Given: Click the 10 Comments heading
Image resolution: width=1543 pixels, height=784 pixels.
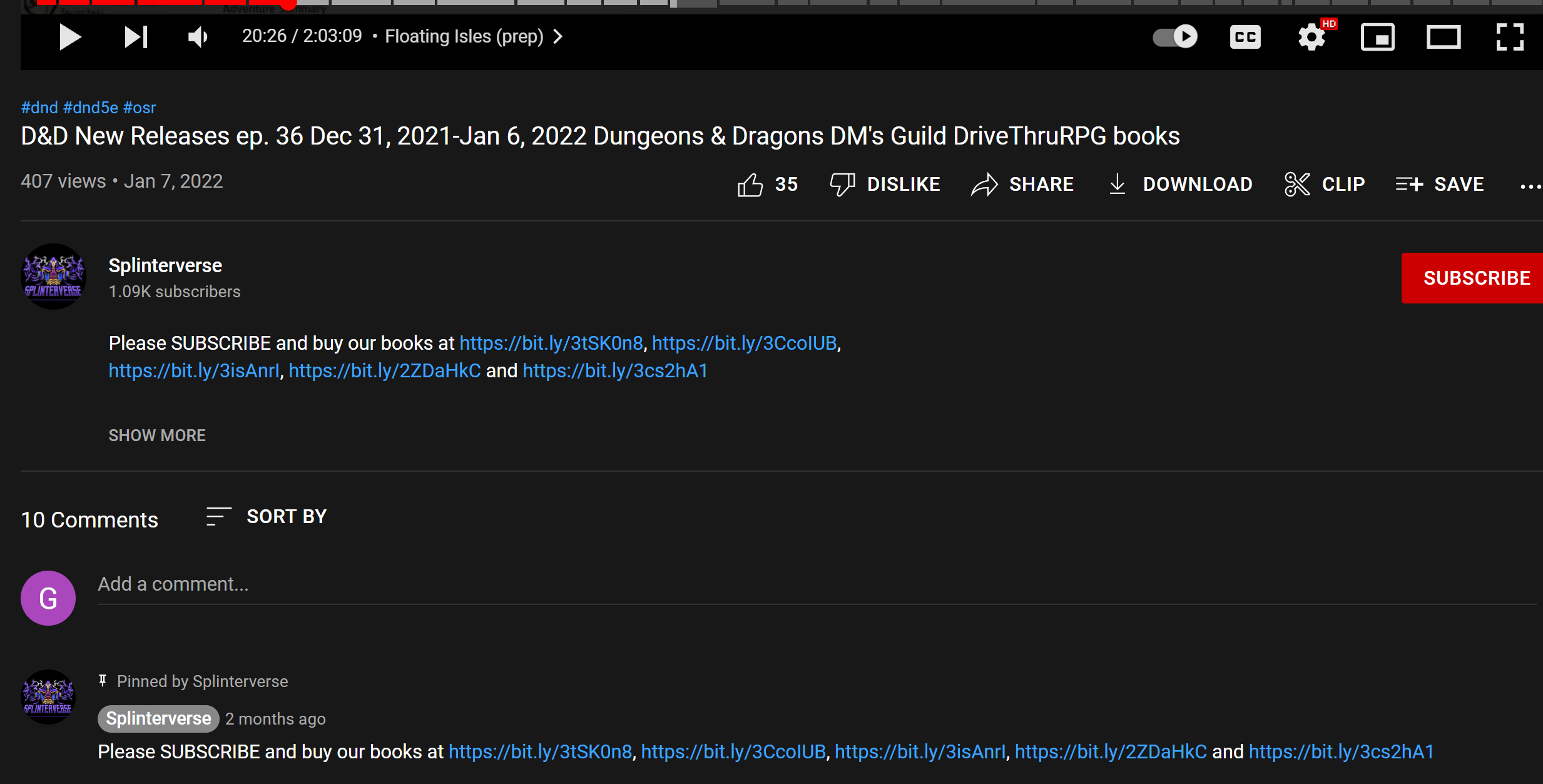Looking at the screenshot, I should [x=89, y=521].
